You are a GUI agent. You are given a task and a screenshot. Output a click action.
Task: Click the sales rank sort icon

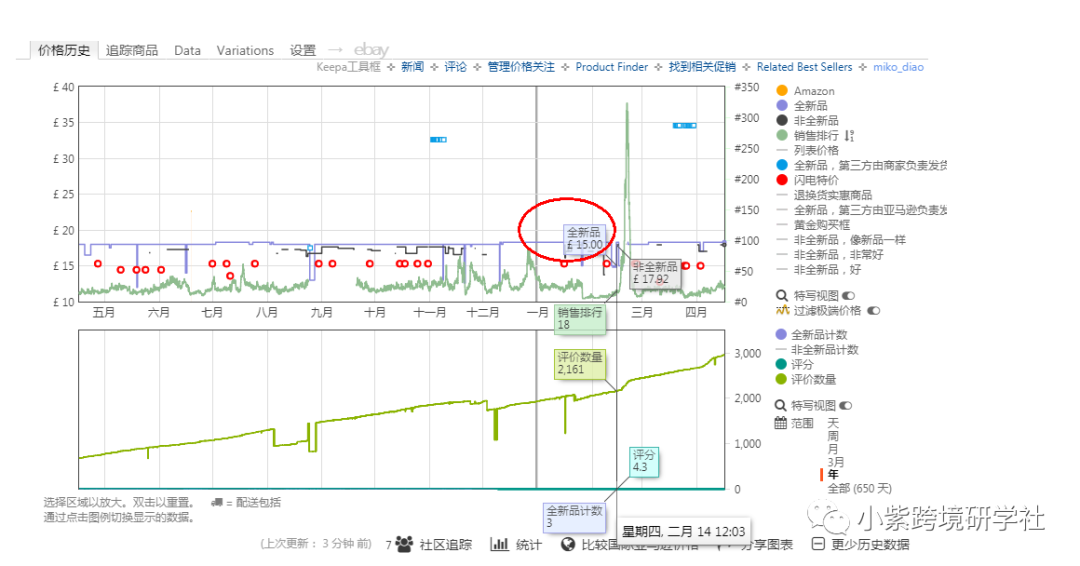click(x=849, y=136)
